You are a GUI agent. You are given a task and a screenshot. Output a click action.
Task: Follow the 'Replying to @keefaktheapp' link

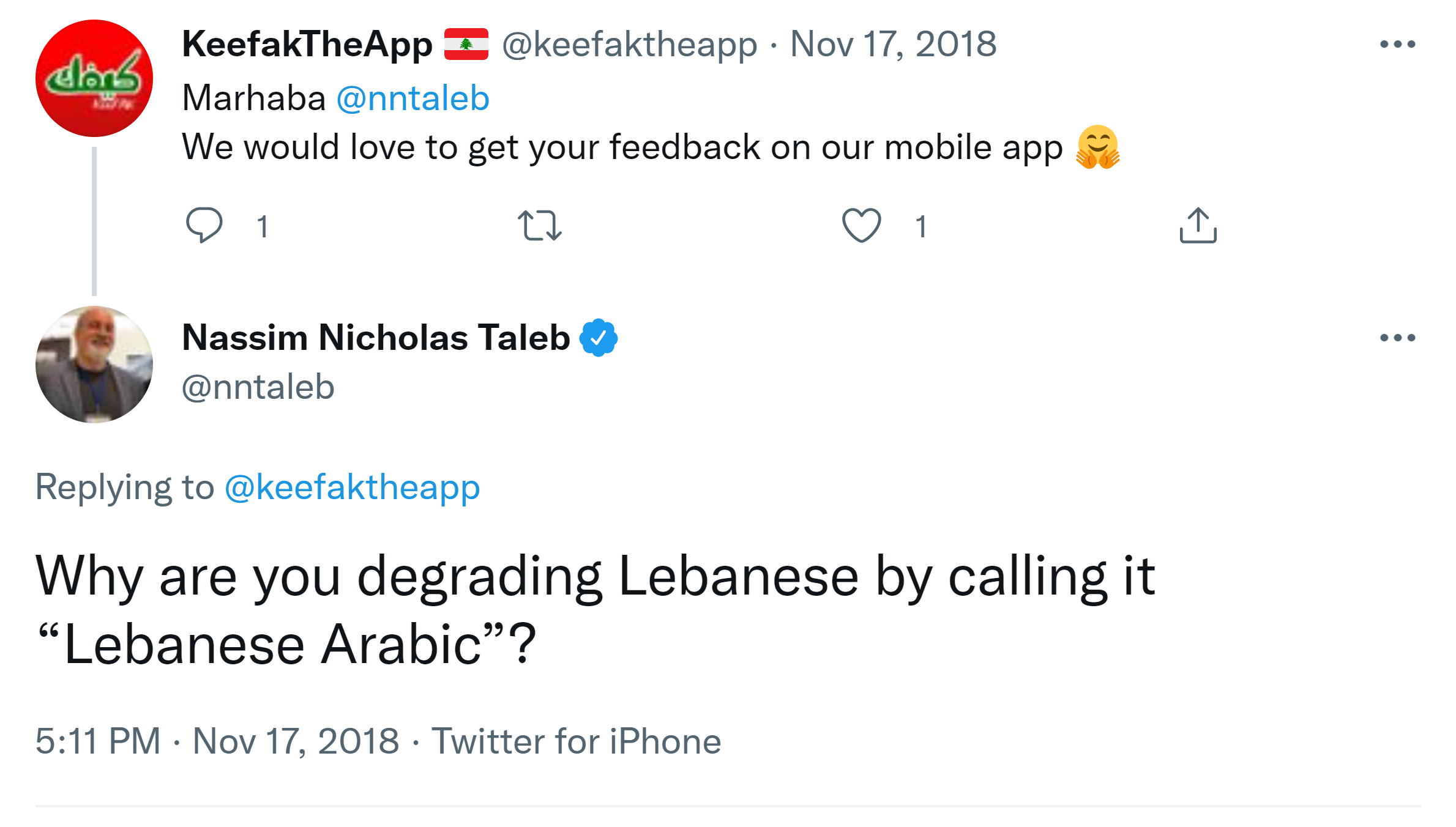coord(352,488)
